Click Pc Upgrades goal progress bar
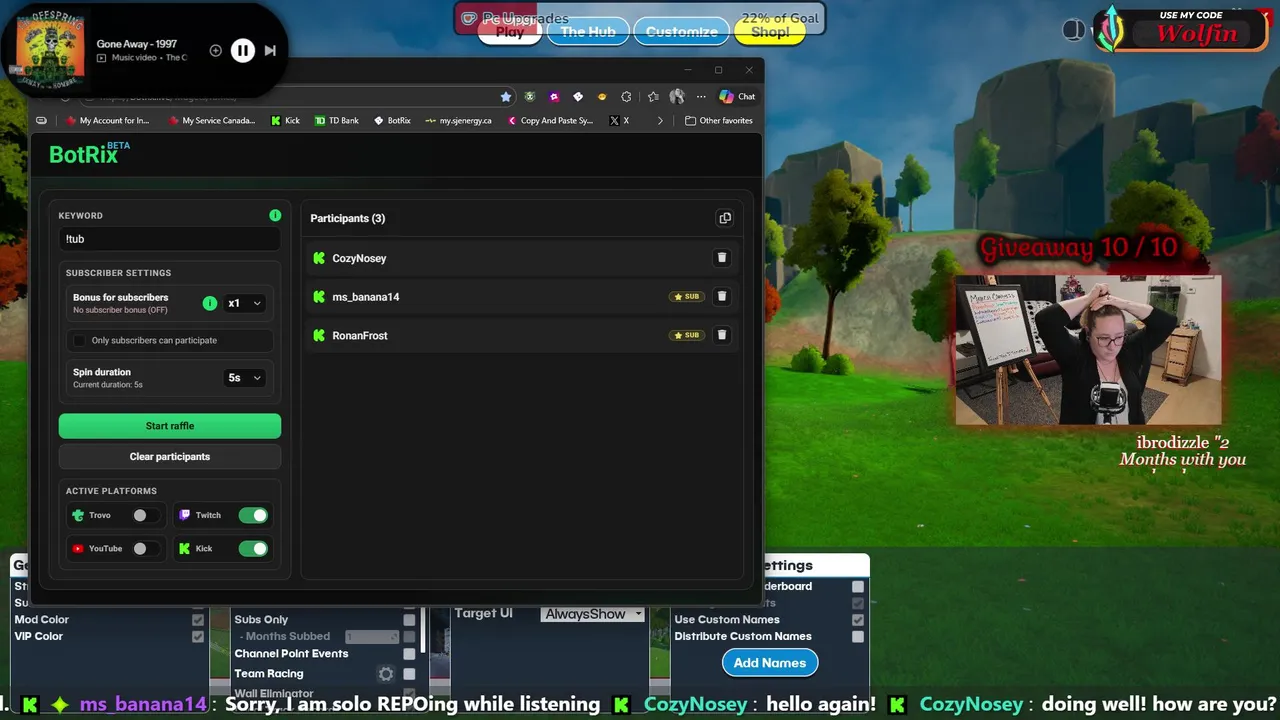 click(x=640, y=18)
